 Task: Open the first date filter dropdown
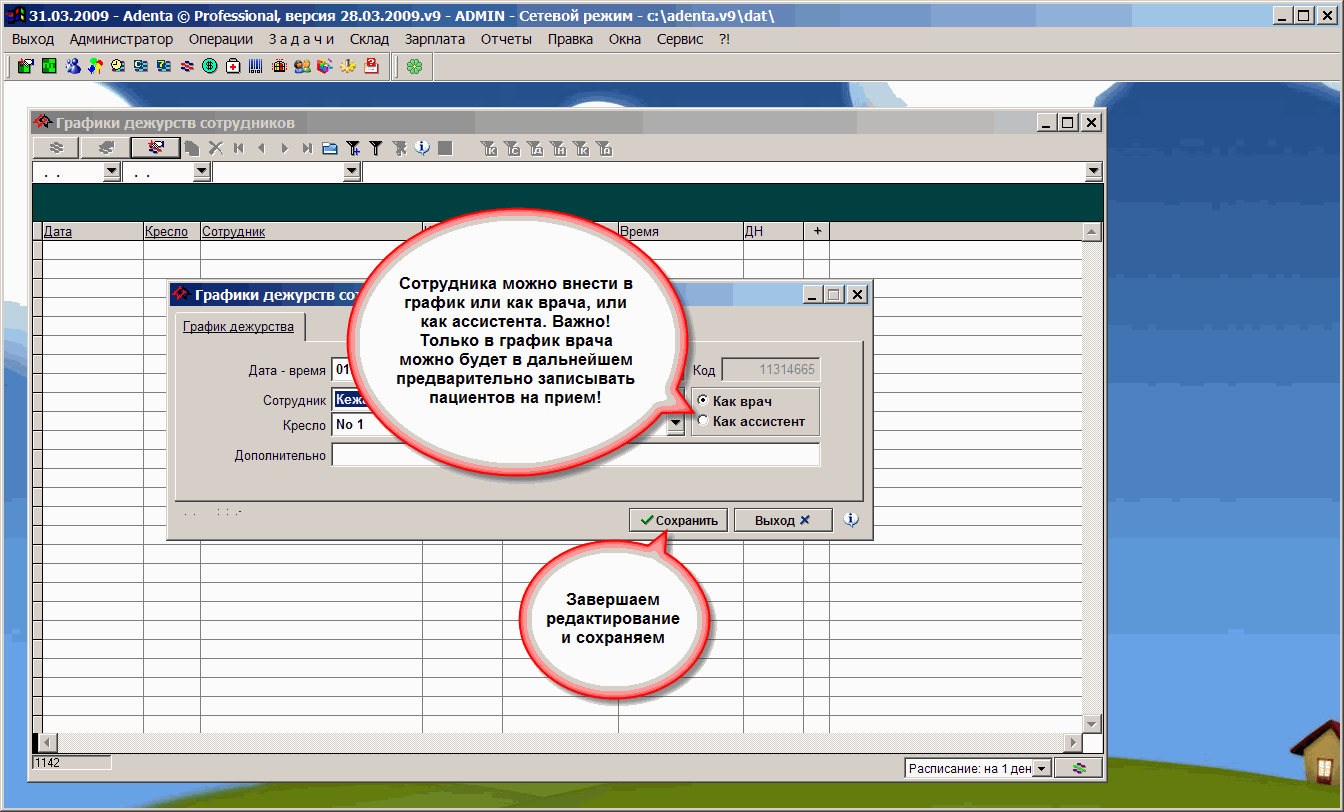click(111, 172)
